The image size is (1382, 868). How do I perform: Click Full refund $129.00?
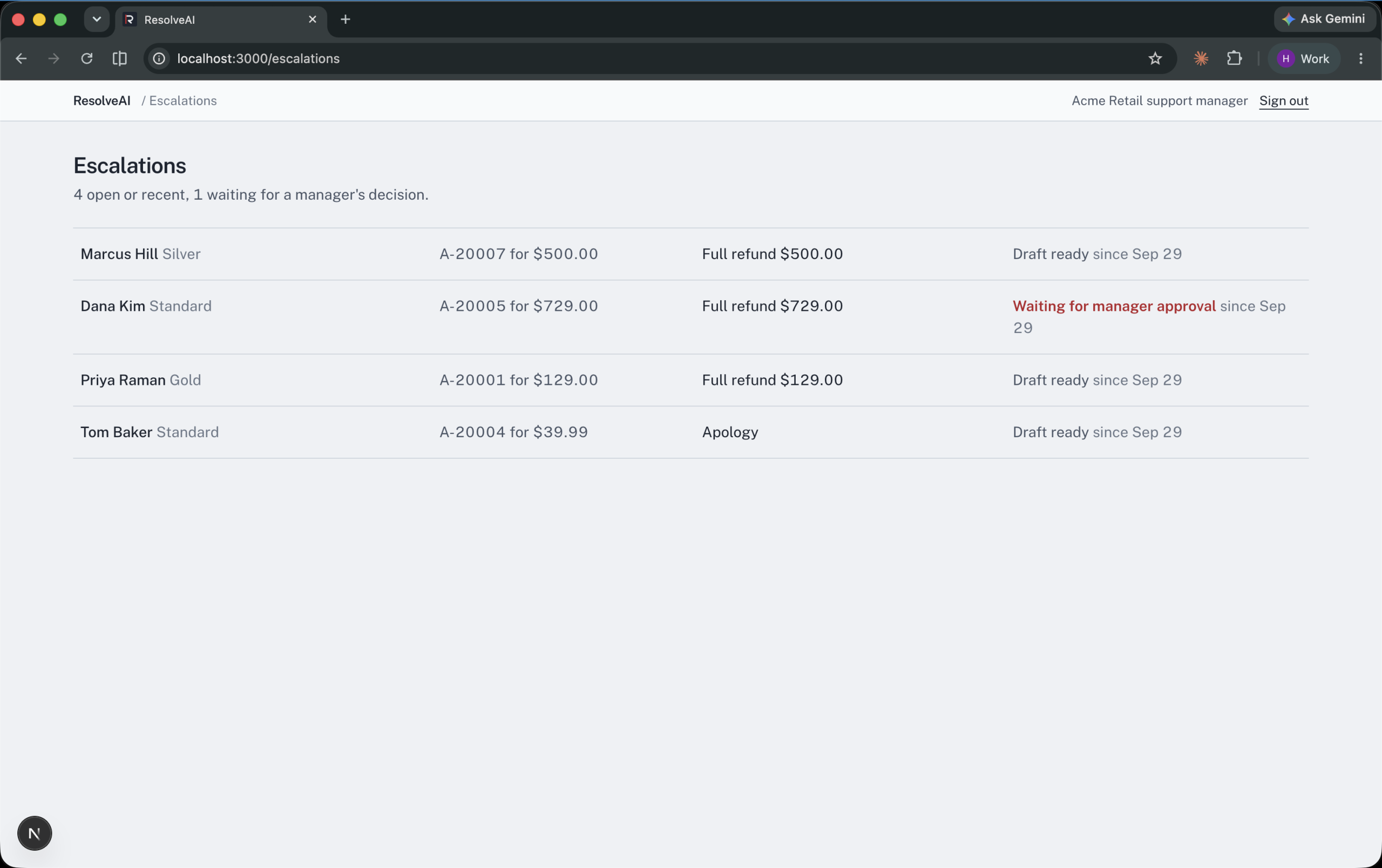coord(773,380)
